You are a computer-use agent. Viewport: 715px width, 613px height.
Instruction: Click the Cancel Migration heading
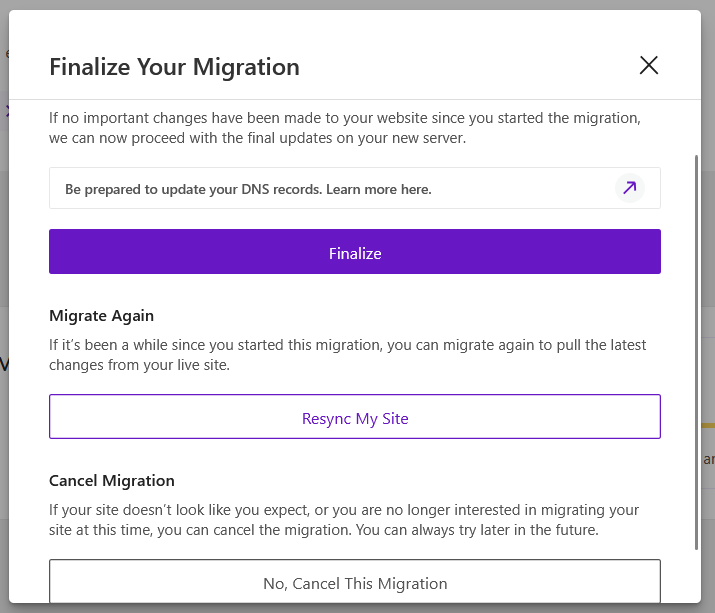pyautogui.click(x=112, y=480)
